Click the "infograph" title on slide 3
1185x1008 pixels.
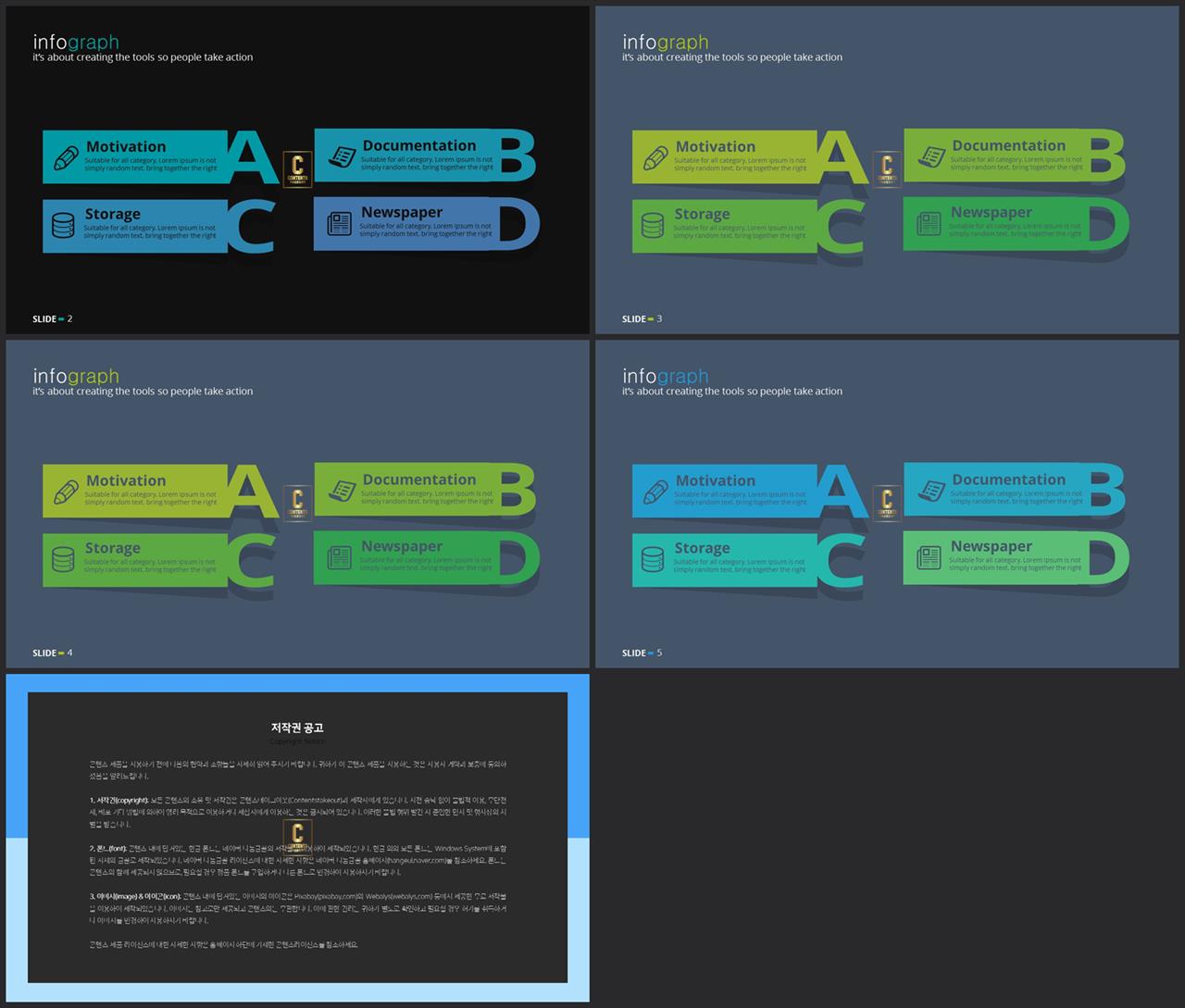pyautogui.click(x=666, y=42)
